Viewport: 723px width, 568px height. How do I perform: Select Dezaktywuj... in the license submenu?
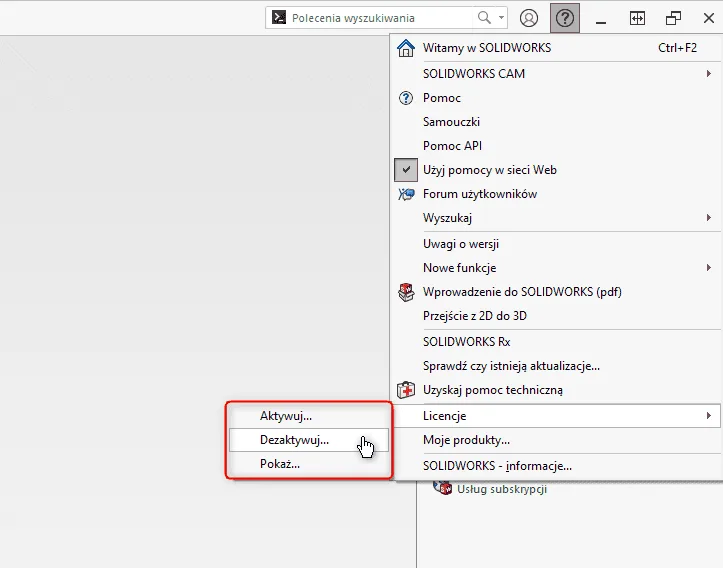pos(309,440)
